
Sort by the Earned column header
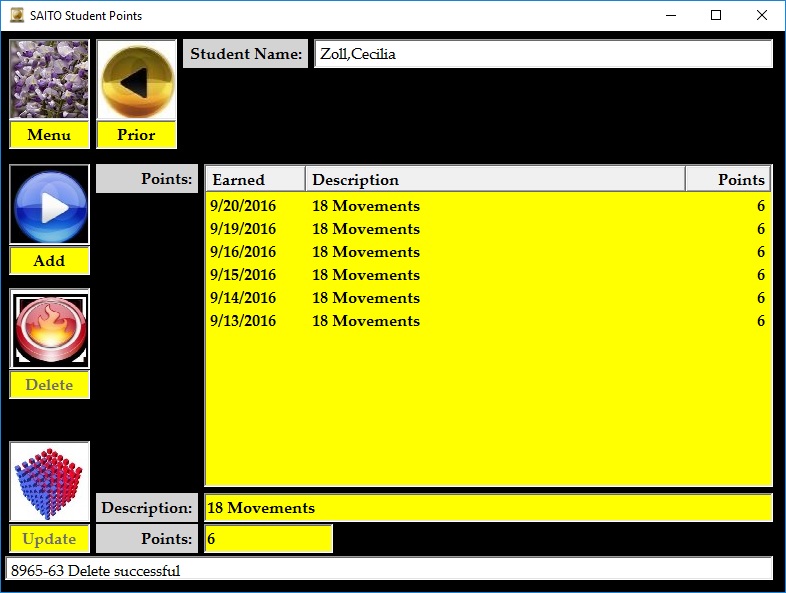point(255,180)
